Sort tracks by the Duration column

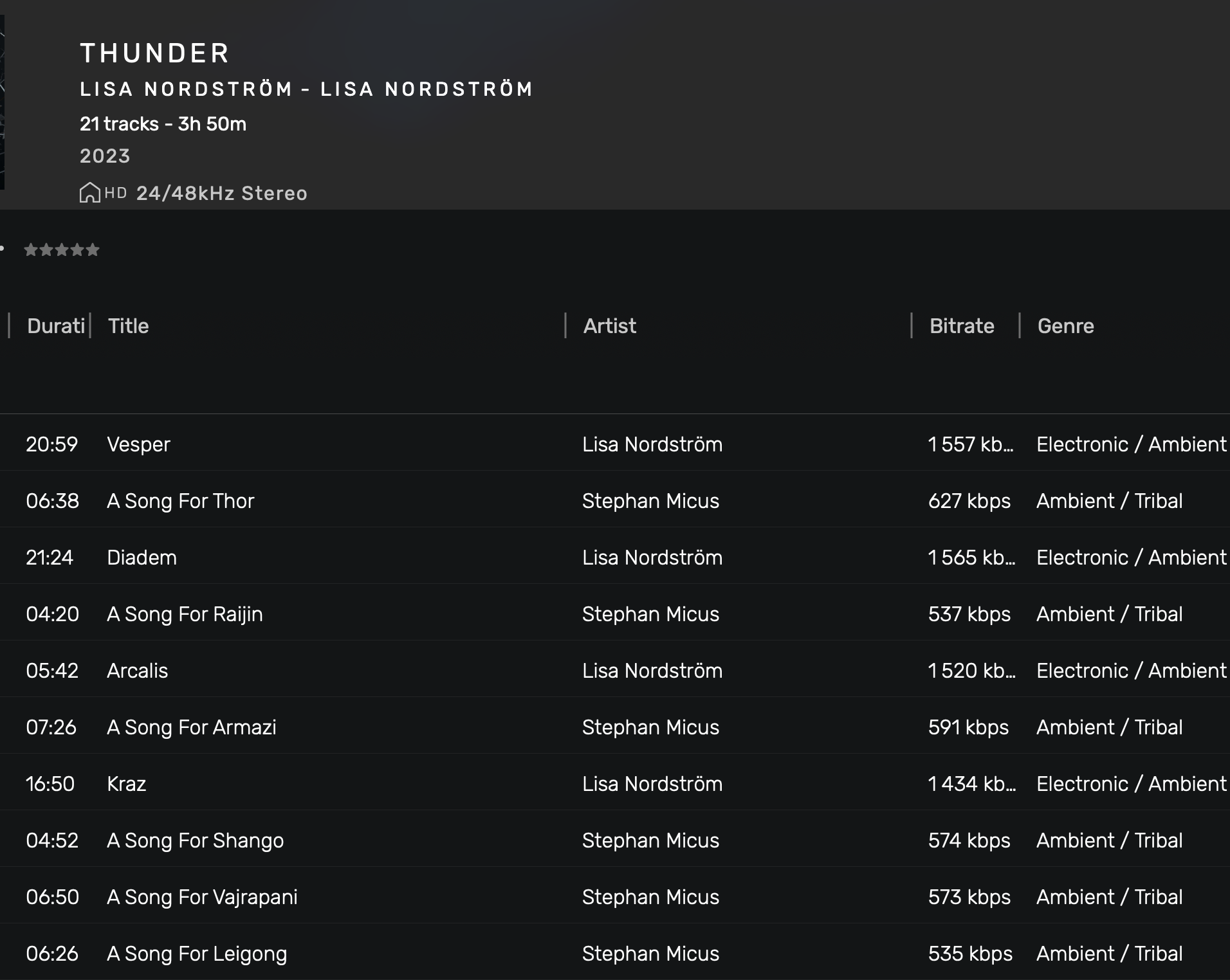point(56,326)
